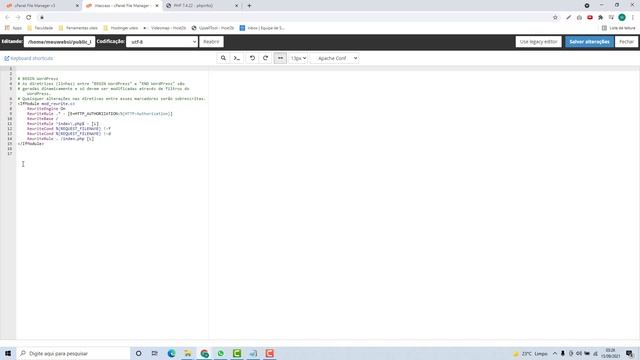
Task: Click the Reabrir button
Action: [211, 42]
